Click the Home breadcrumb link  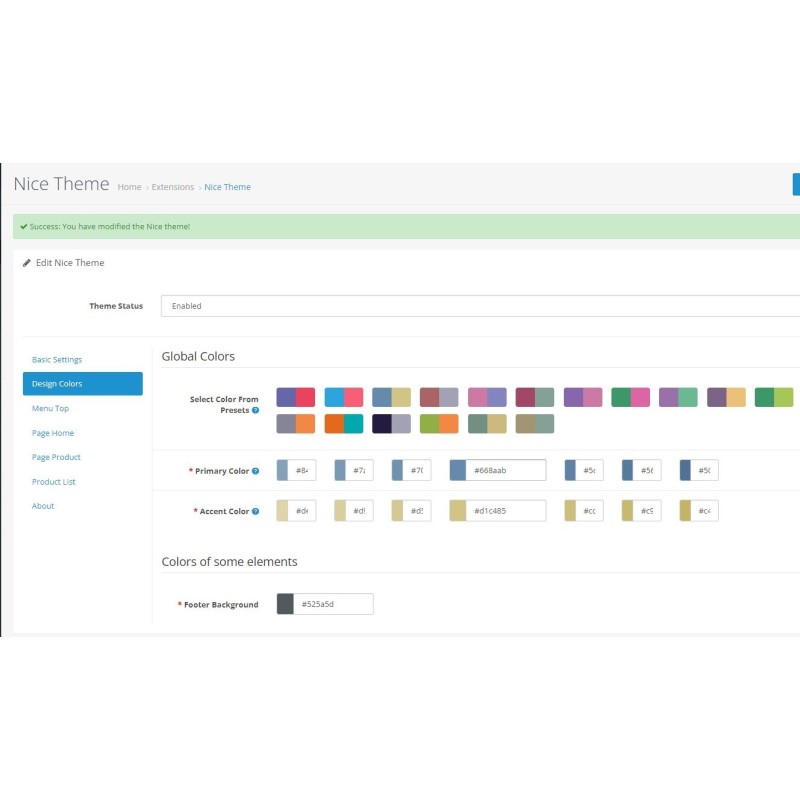(x=129, y=187)
